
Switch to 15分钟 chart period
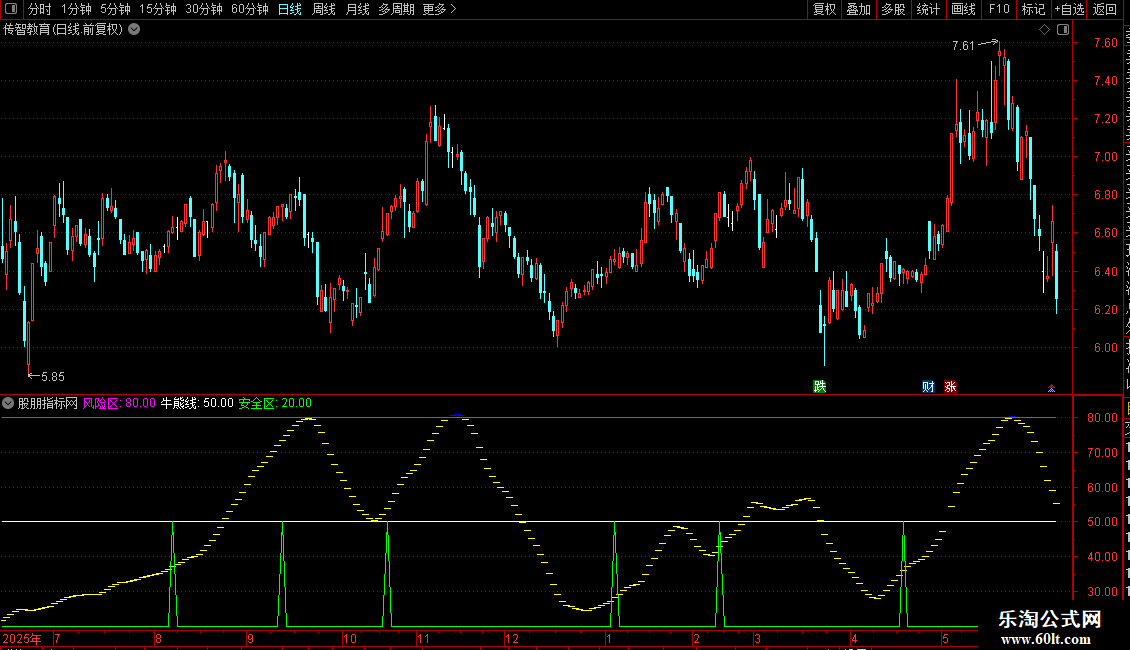click(158, 9)
